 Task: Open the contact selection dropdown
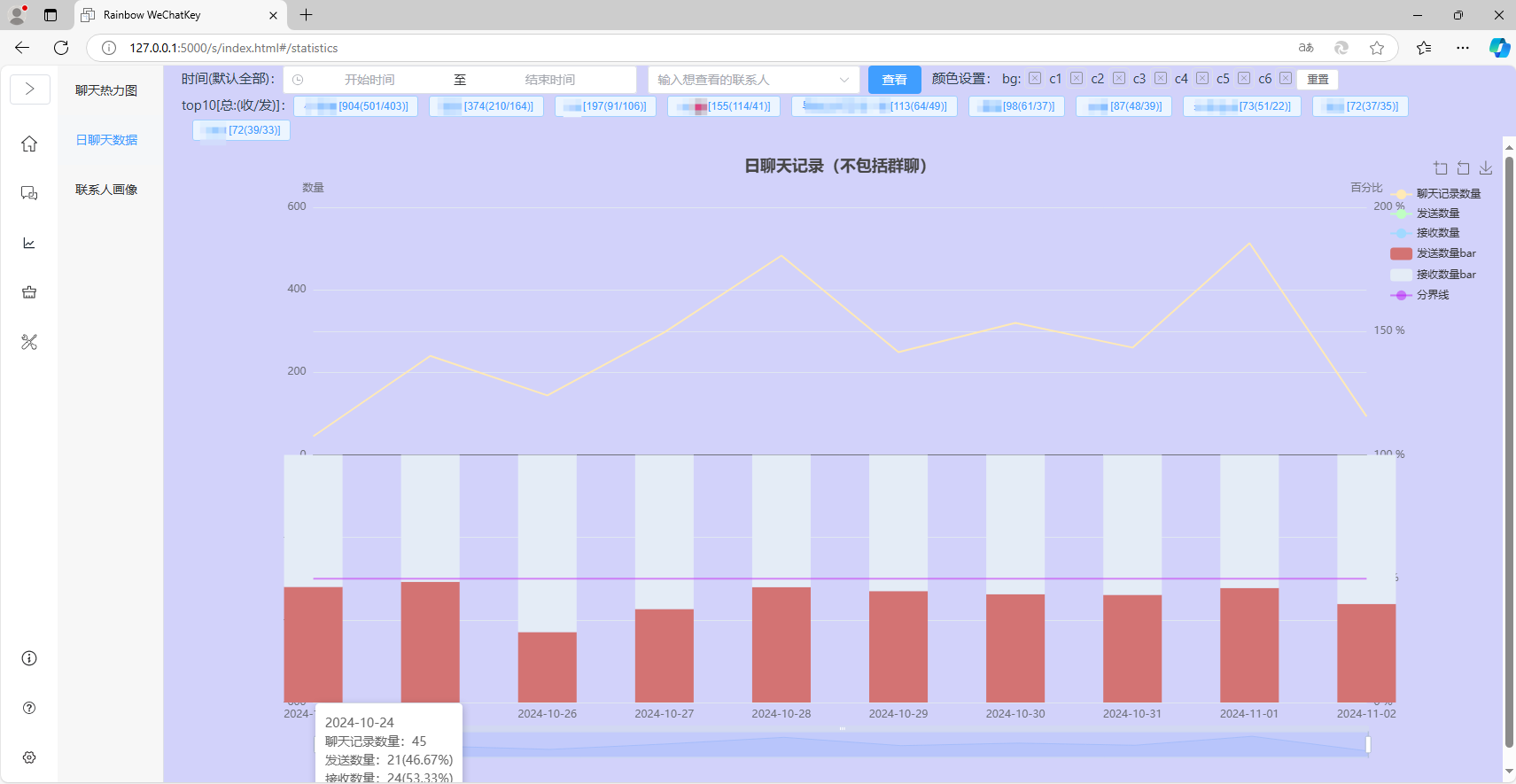754,80
